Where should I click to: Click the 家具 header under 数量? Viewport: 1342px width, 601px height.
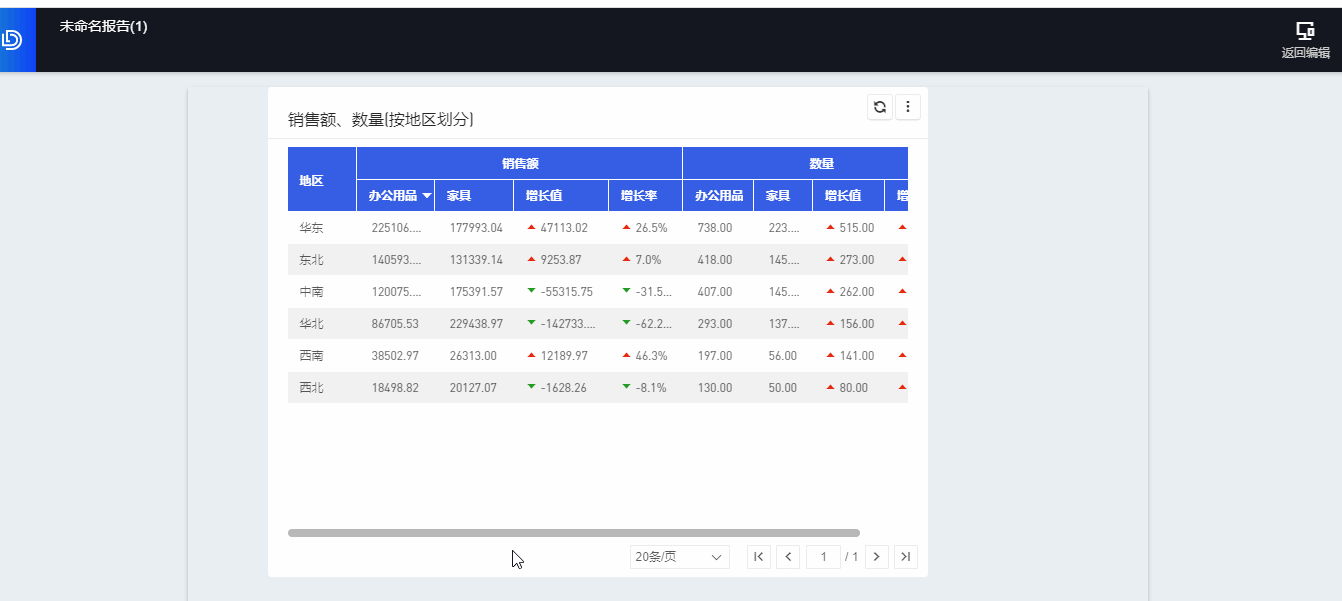coord(783,196)
